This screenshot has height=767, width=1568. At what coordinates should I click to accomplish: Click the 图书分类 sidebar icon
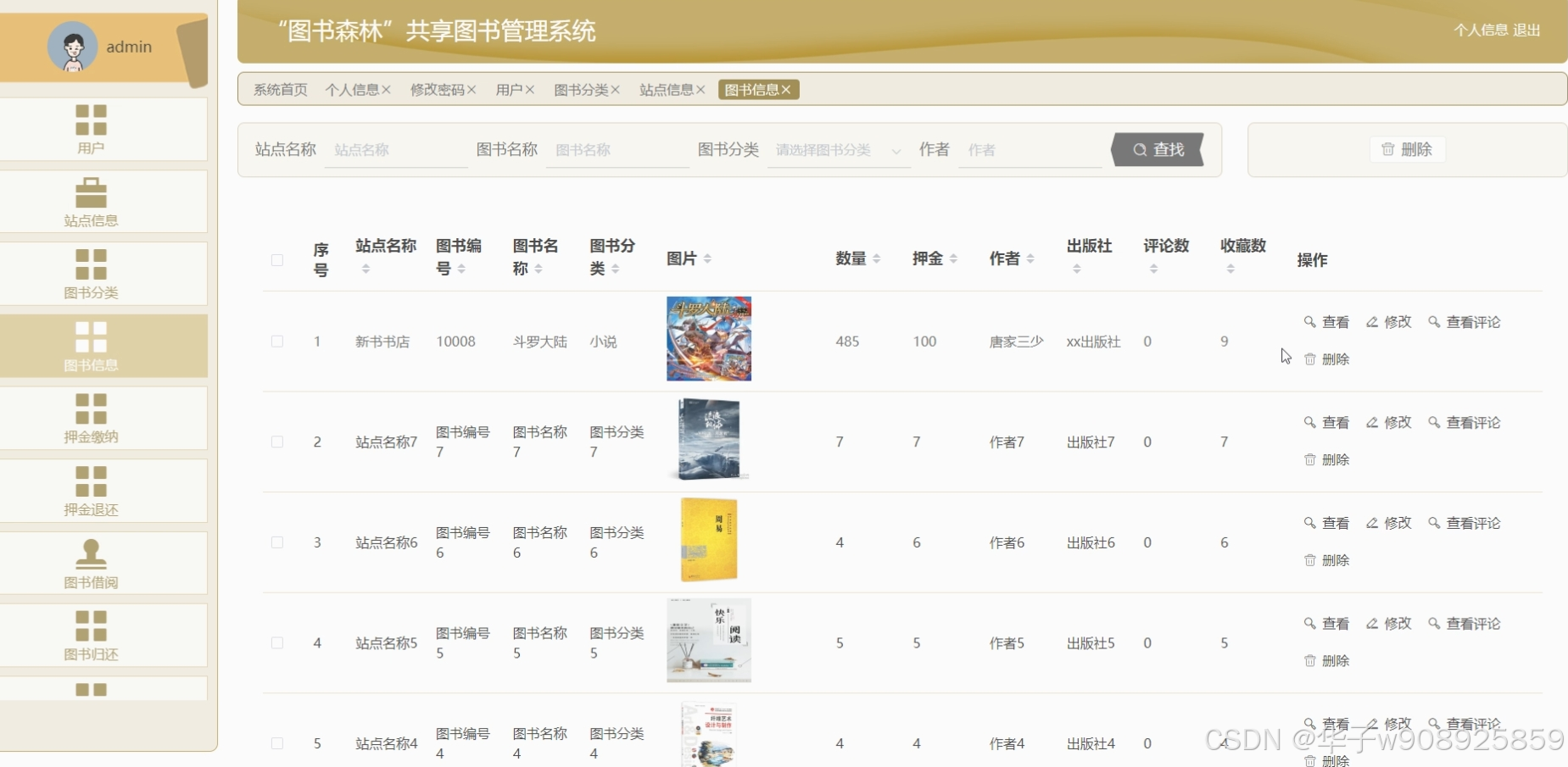[91, 264]
